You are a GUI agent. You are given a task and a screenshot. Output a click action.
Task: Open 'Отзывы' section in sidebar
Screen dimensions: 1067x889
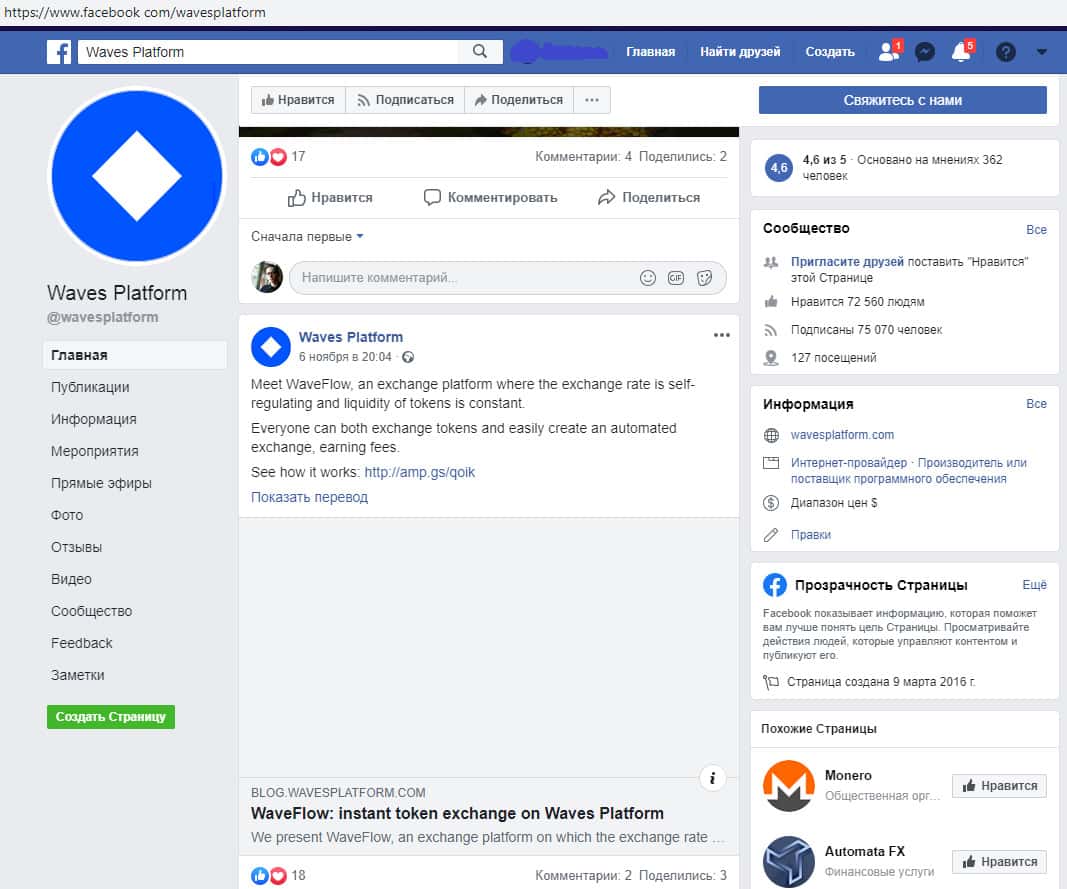tap(76, 547)
